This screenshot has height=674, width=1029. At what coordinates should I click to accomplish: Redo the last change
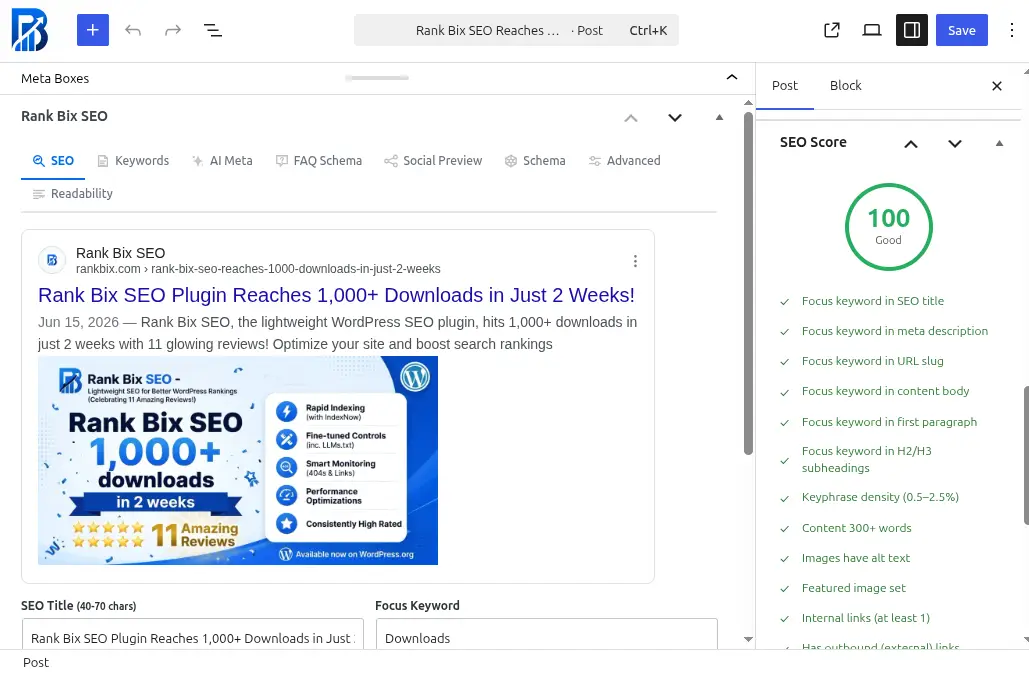[x=173, y=30]
